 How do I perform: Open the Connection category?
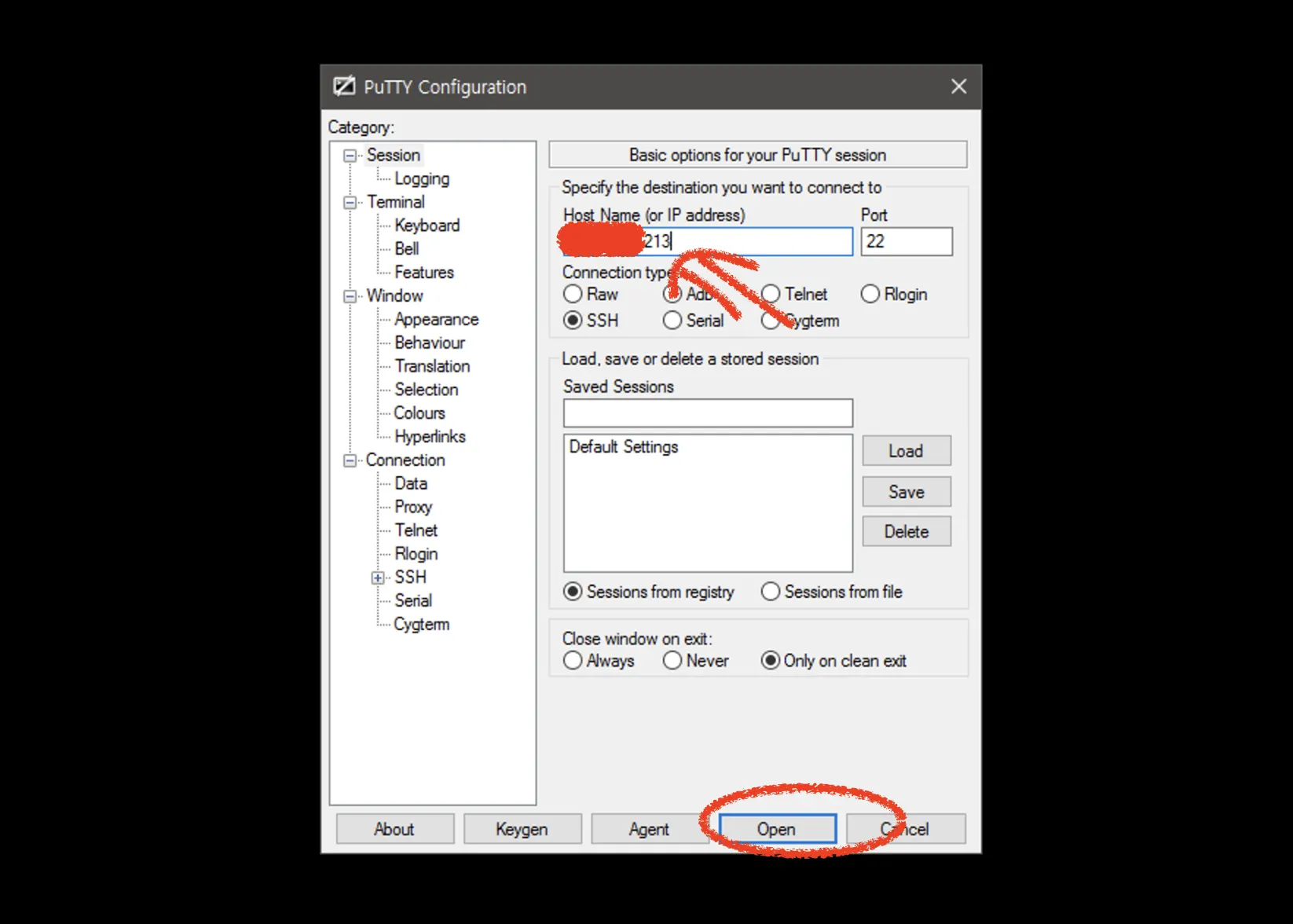coord(405,460)
